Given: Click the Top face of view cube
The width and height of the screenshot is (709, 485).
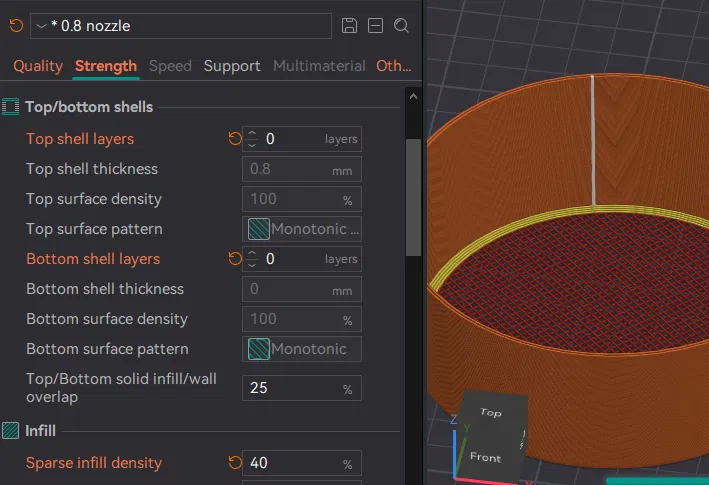Looking at the screenshot, I should click(491, 412).
